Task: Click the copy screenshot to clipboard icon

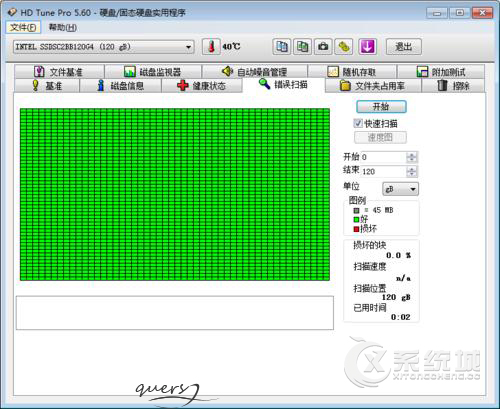Action: (302, 47)
